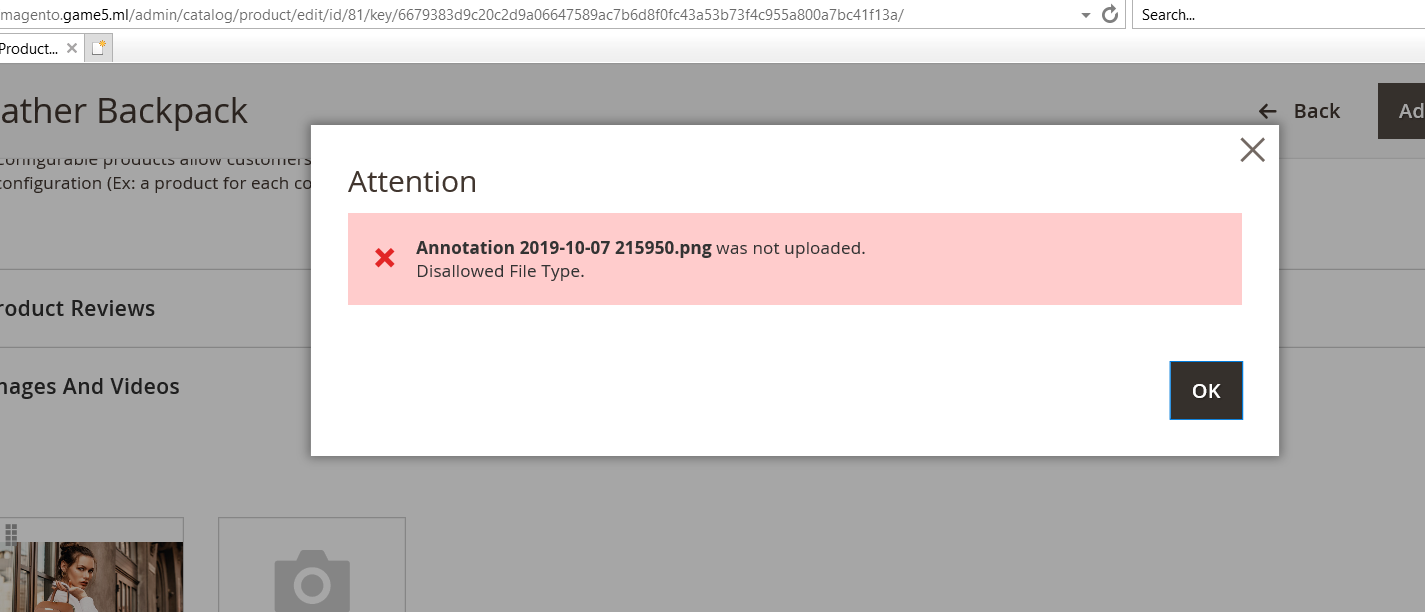Image resolution: width=1425 pixels, height=612 pixels.
Task: Click the back arrow icon beside "Back"
Action: (x=1267, y=111)
